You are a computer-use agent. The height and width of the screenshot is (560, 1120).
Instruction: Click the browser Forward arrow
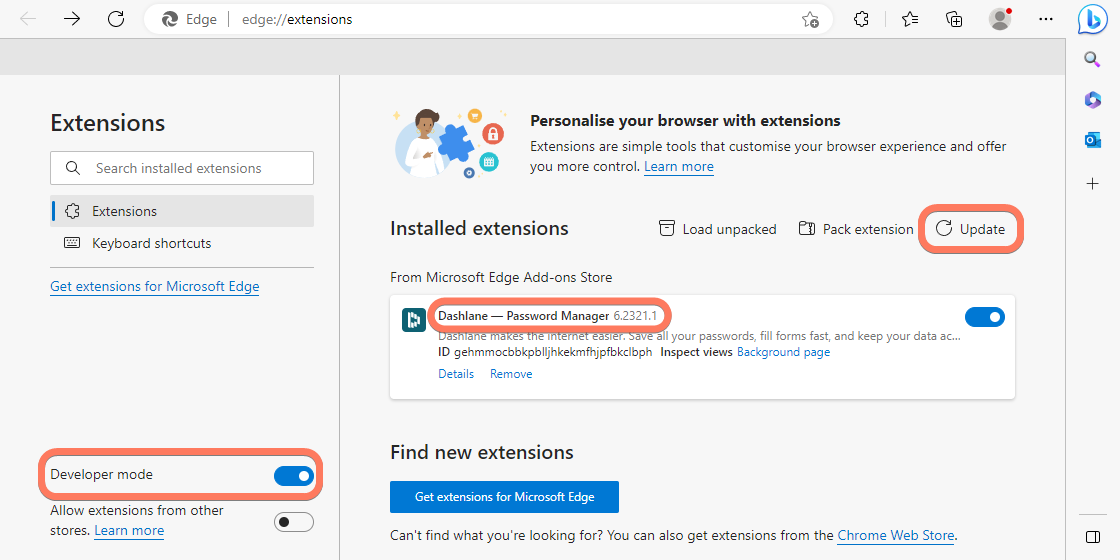(x=72, y=19)
